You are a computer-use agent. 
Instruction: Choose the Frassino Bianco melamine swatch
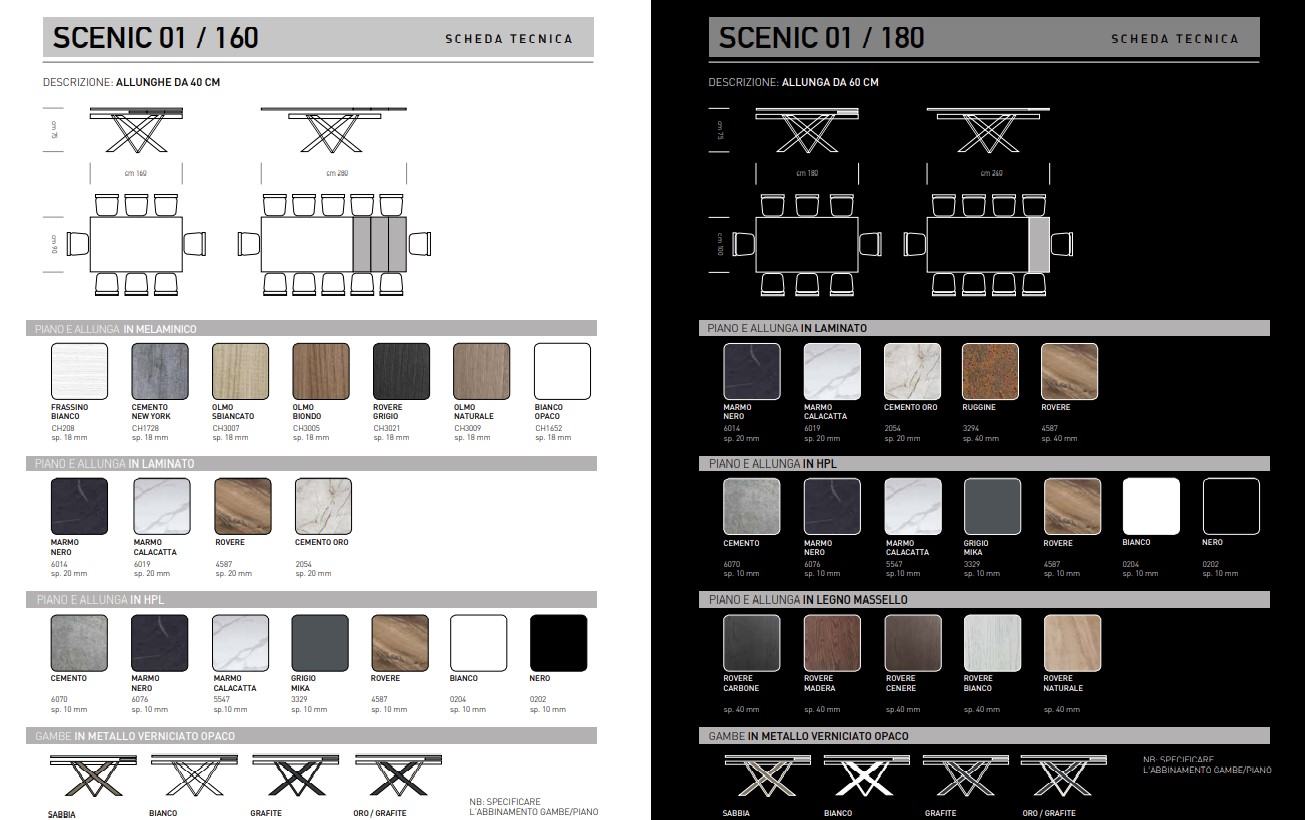pyautogui.click(x=78, y=372)
